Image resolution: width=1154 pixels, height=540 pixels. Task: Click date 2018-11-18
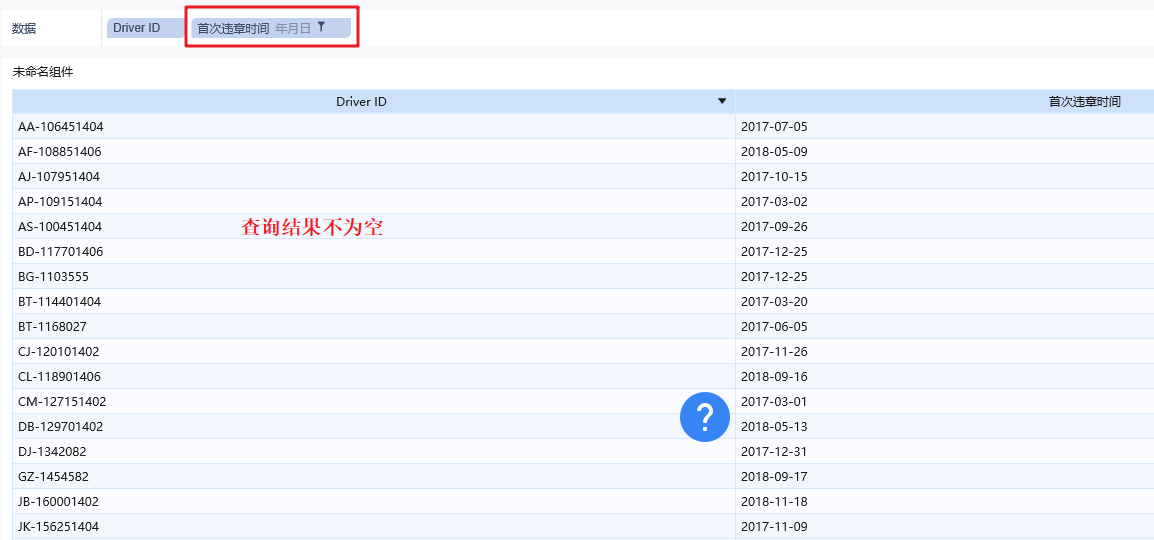pos(774,502)
